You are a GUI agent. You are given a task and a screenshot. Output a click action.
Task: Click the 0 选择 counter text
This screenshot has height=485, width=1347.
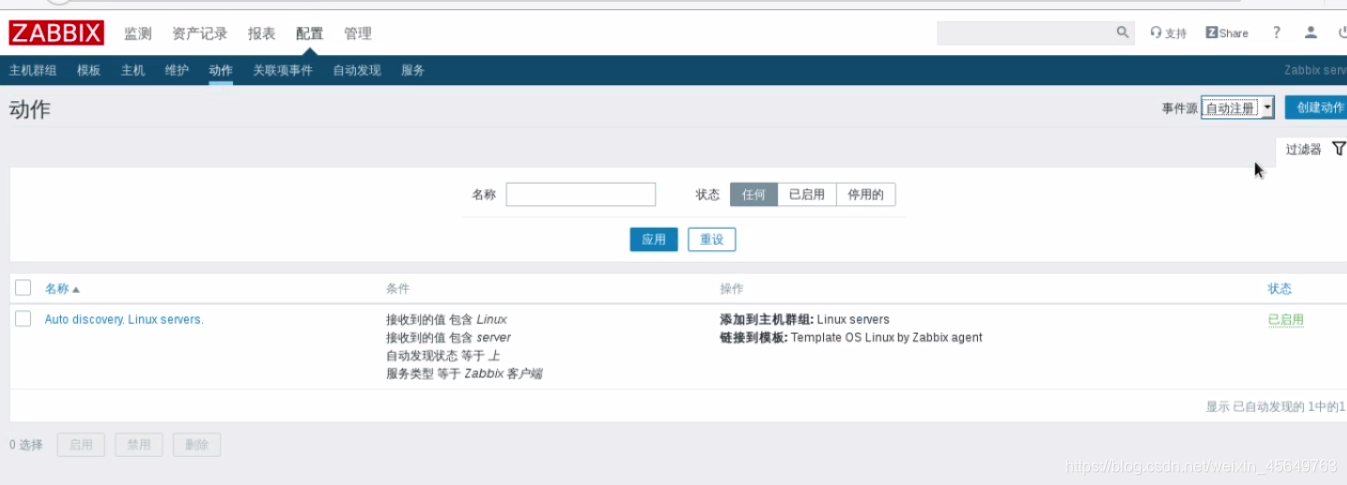pyautogui.click(x=26, y=445)
